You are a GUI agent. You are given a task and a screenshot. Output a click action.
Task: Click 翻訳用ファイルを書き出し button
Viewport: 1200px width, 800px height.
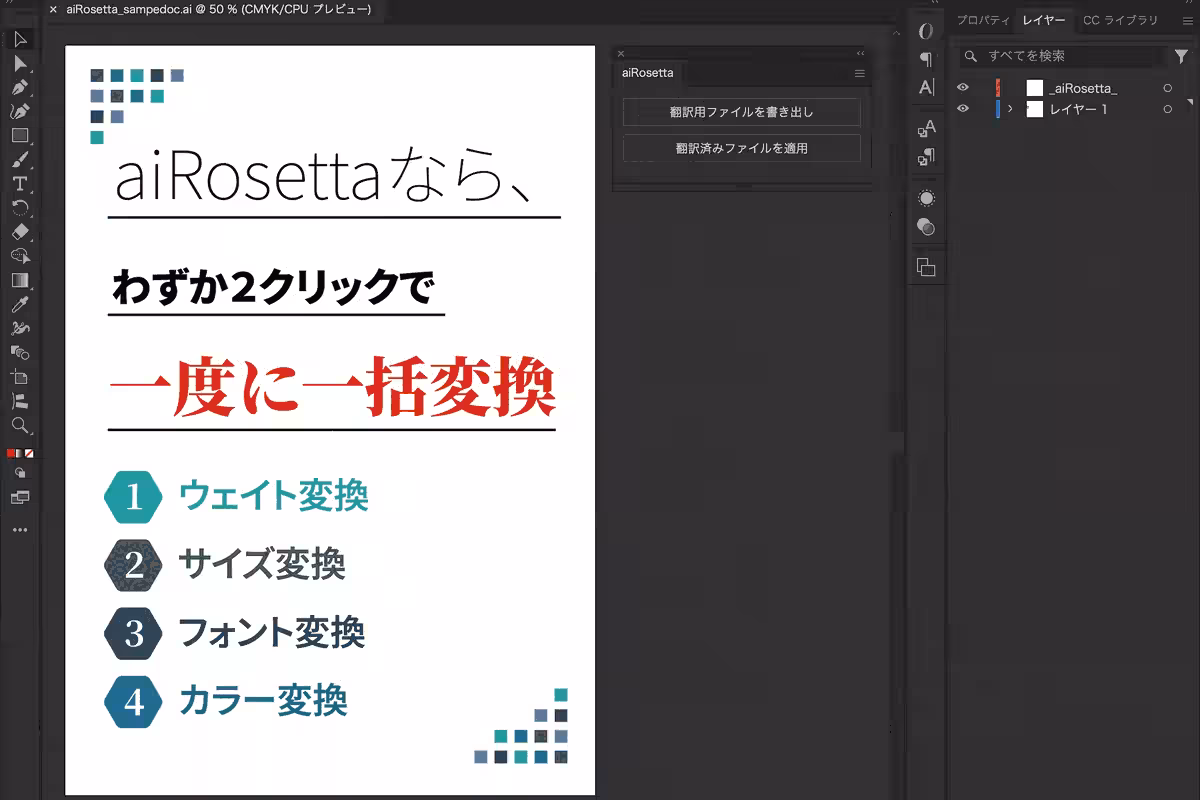741,112
